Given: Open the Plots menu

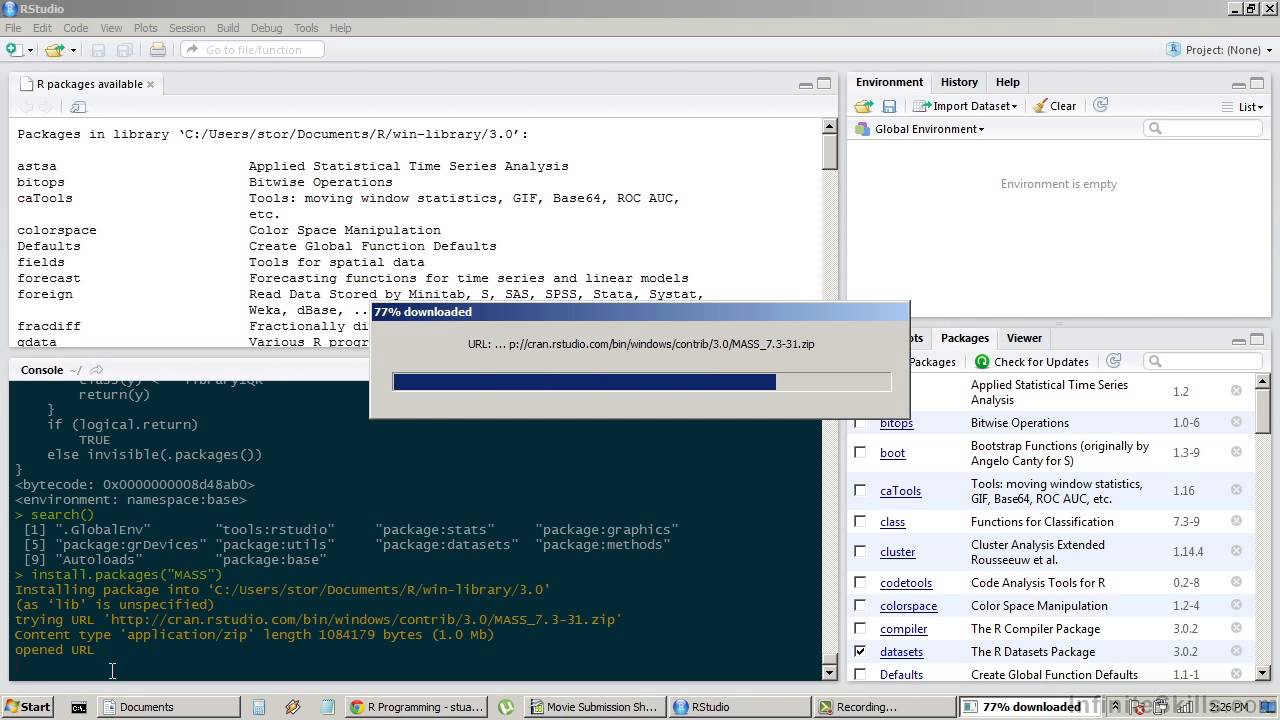Looking at the screenshot, I should coord(145,28).
